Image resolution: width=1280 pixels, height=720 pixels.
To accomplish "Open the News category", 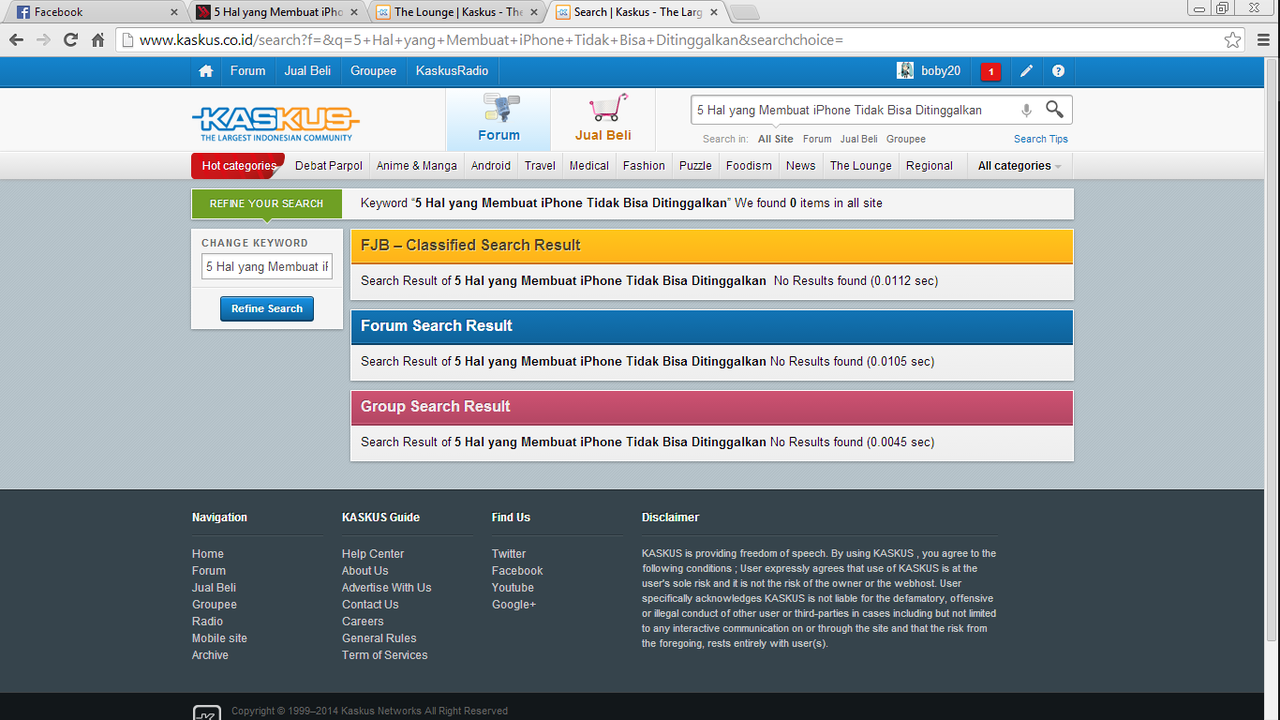I will click(x=801, y=166).
